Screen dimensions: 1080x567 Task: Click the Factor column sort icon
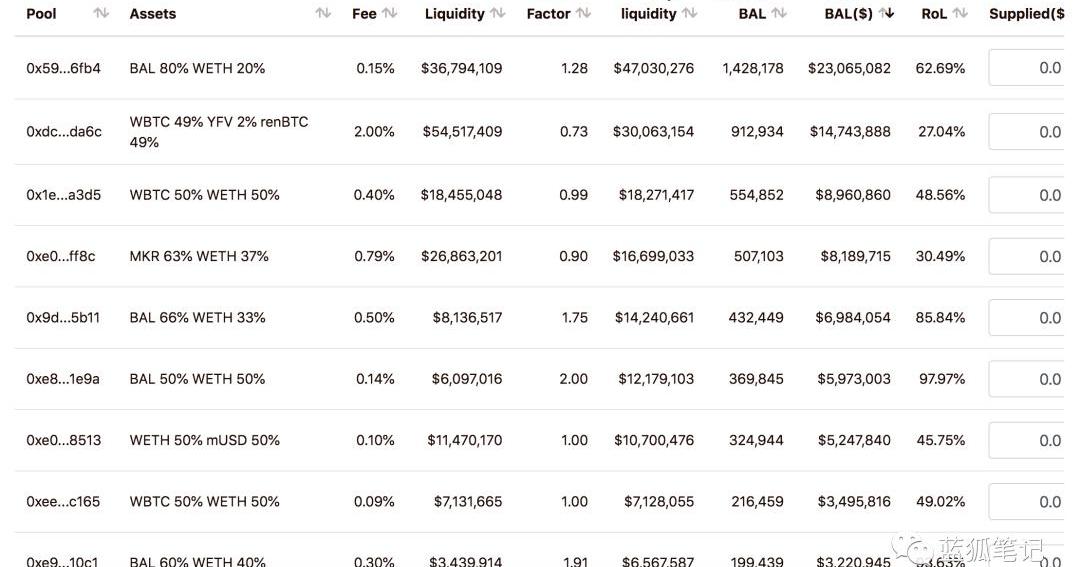[583, 14]
